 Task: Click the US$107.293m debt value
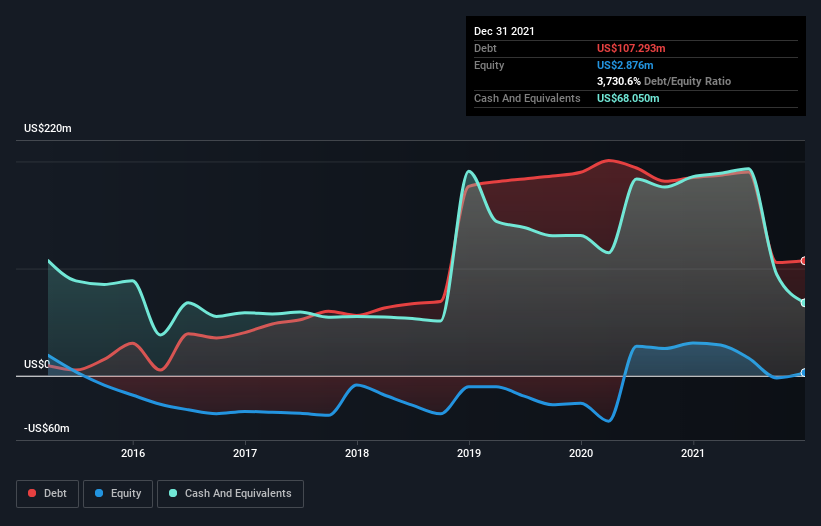(x=631, y=48)
